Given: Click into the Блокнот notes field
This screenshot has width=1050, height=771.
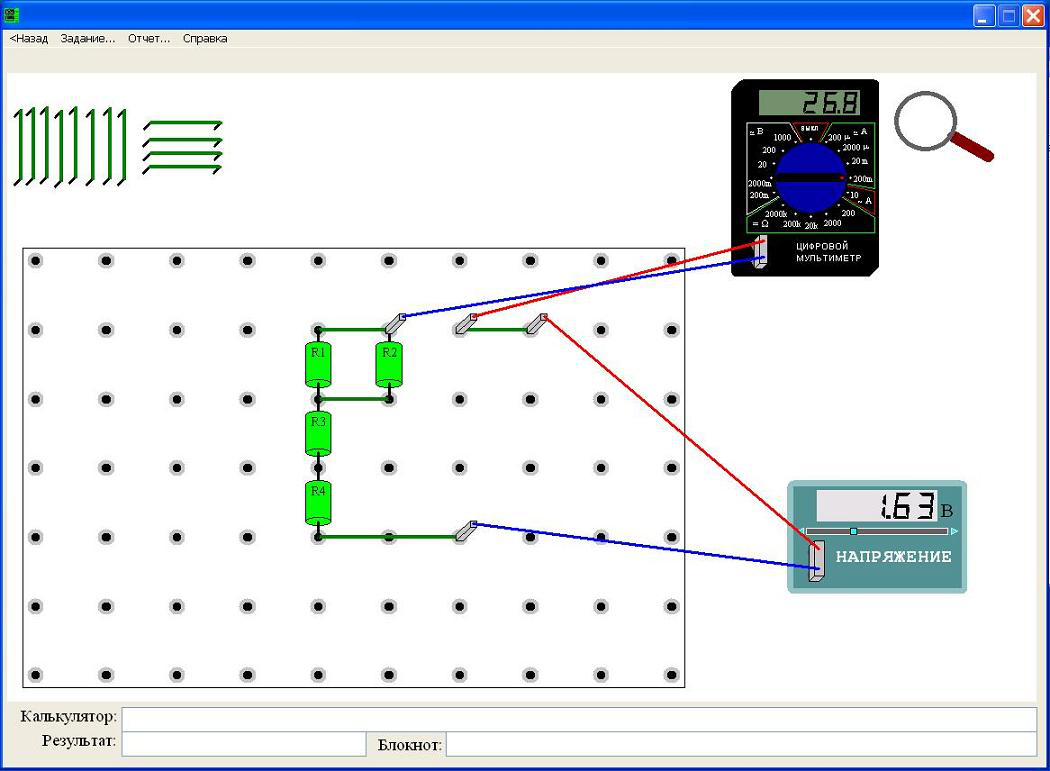Looking at the screenshot, I should (x=741, y=744).
